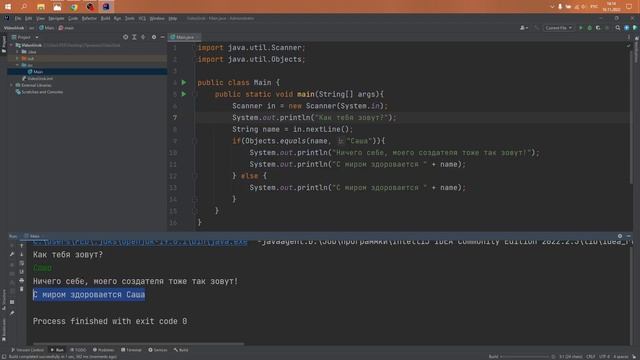This screenshot has height=360, width=640.
Task: Open the Terminal tool window
Action: pyautogui.click(x=131, y=350)
